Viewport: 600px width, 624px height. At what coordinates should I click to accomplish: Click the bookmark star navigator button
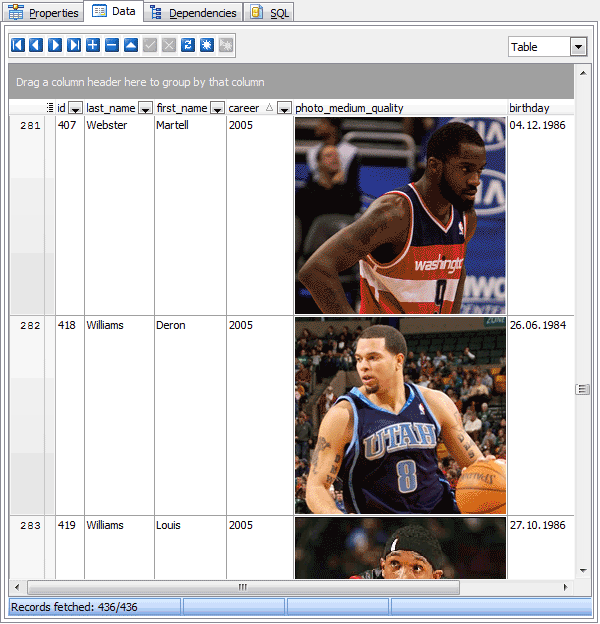click(207, 46)
